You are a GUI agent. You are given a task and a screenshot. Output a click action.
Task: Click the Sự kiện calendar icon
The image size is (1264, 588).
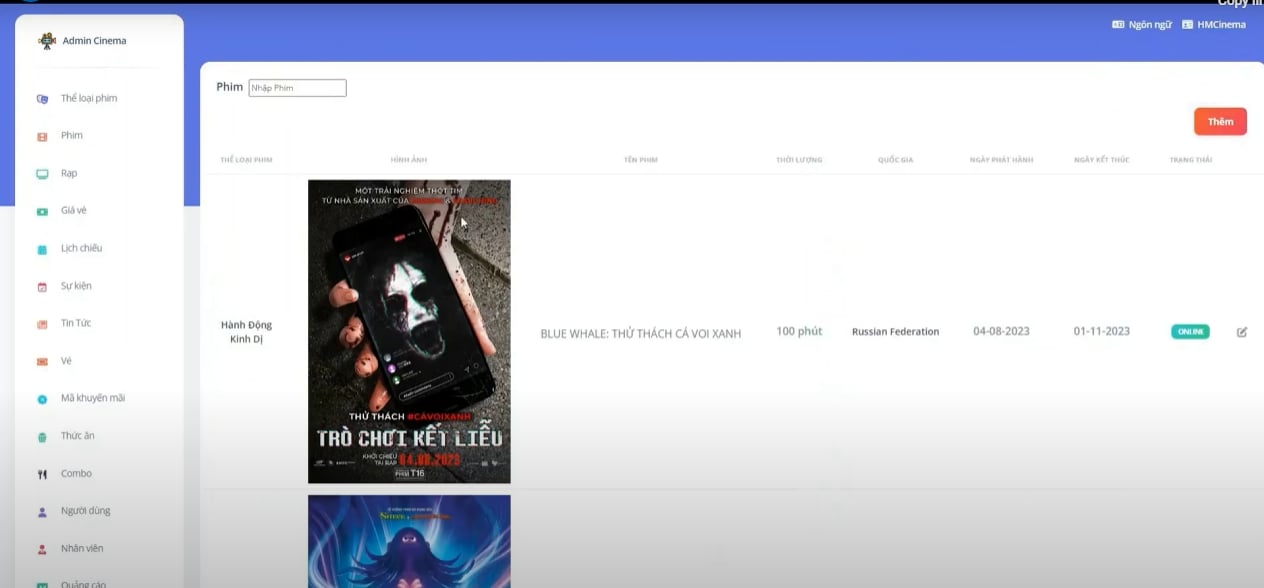pyautogui.click(x=42, y=287)
